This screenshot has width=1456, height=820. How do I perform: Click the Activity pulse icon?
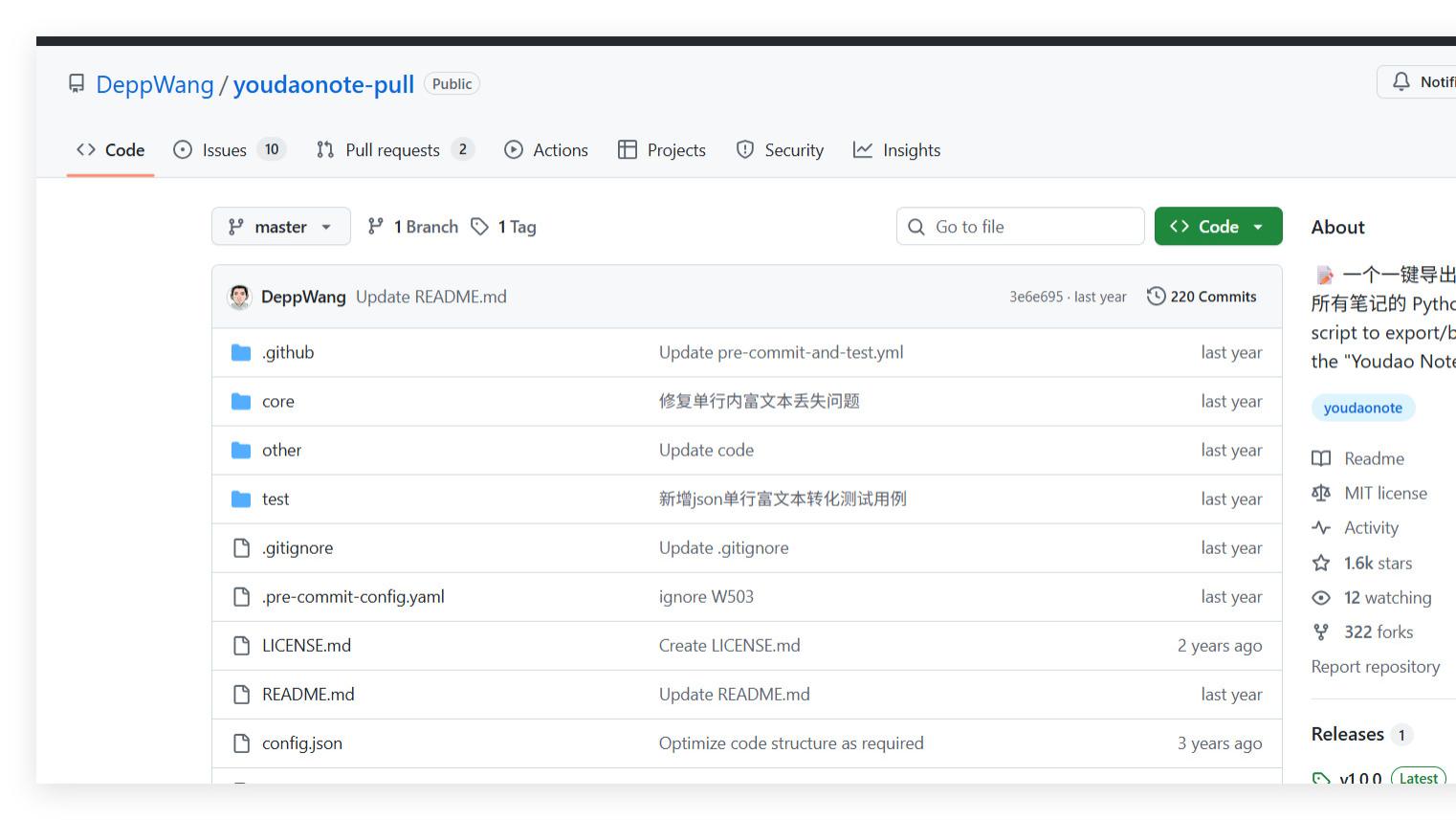1321,527
